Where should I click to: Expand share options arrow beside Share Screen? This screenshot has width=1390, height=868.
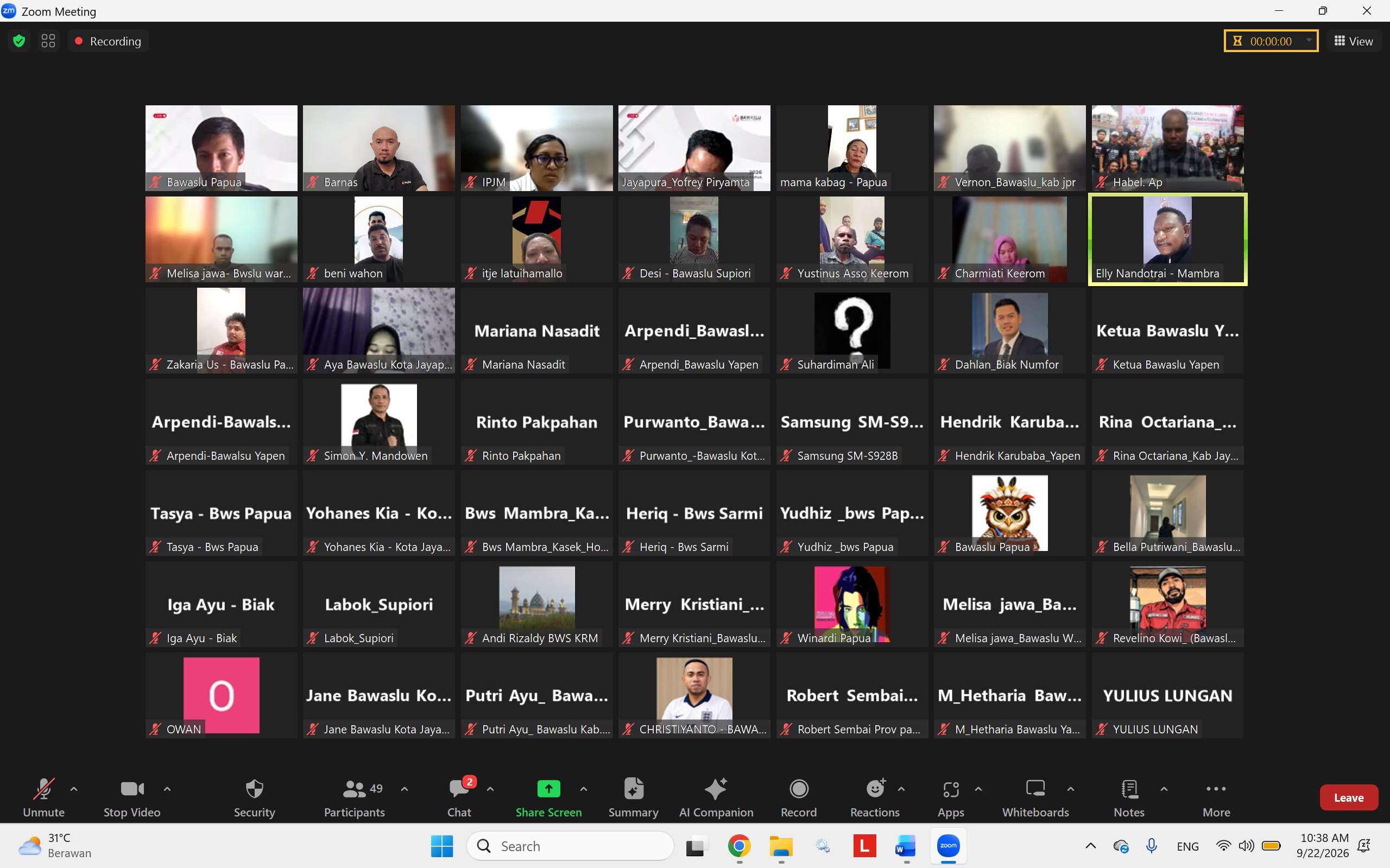583,789
